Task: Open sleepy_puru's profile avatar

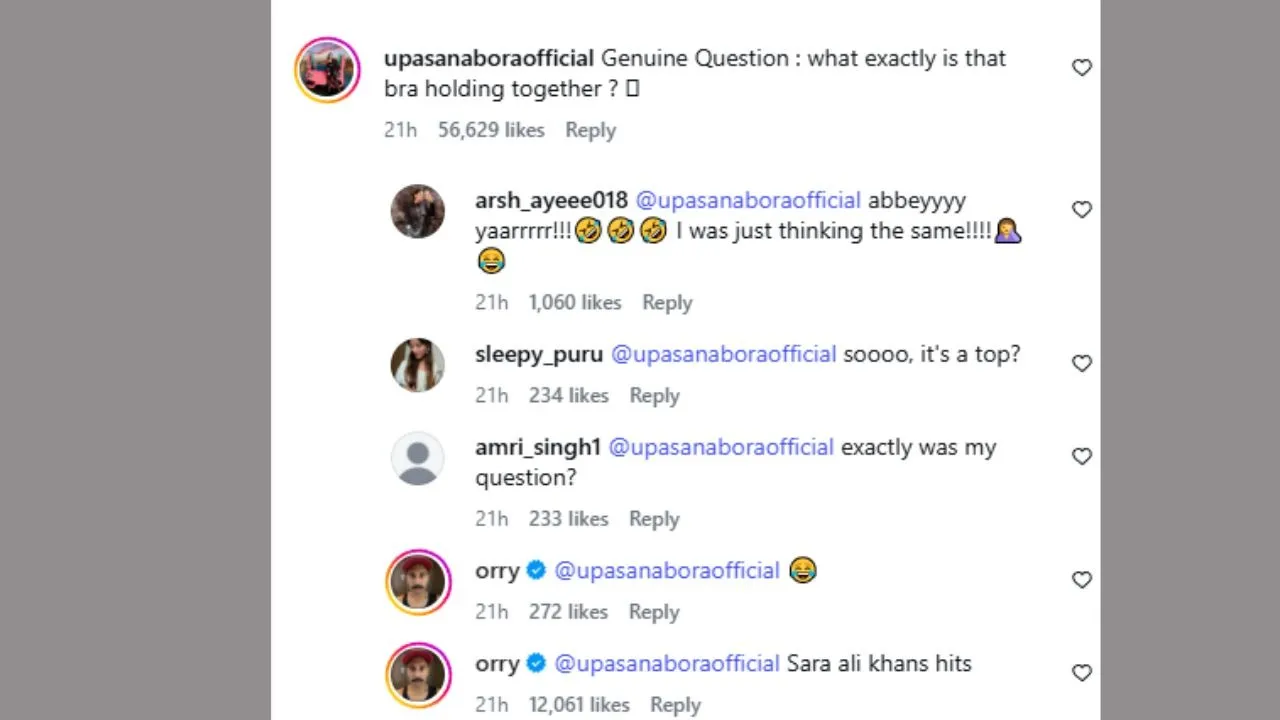Action: coord(417,365)
